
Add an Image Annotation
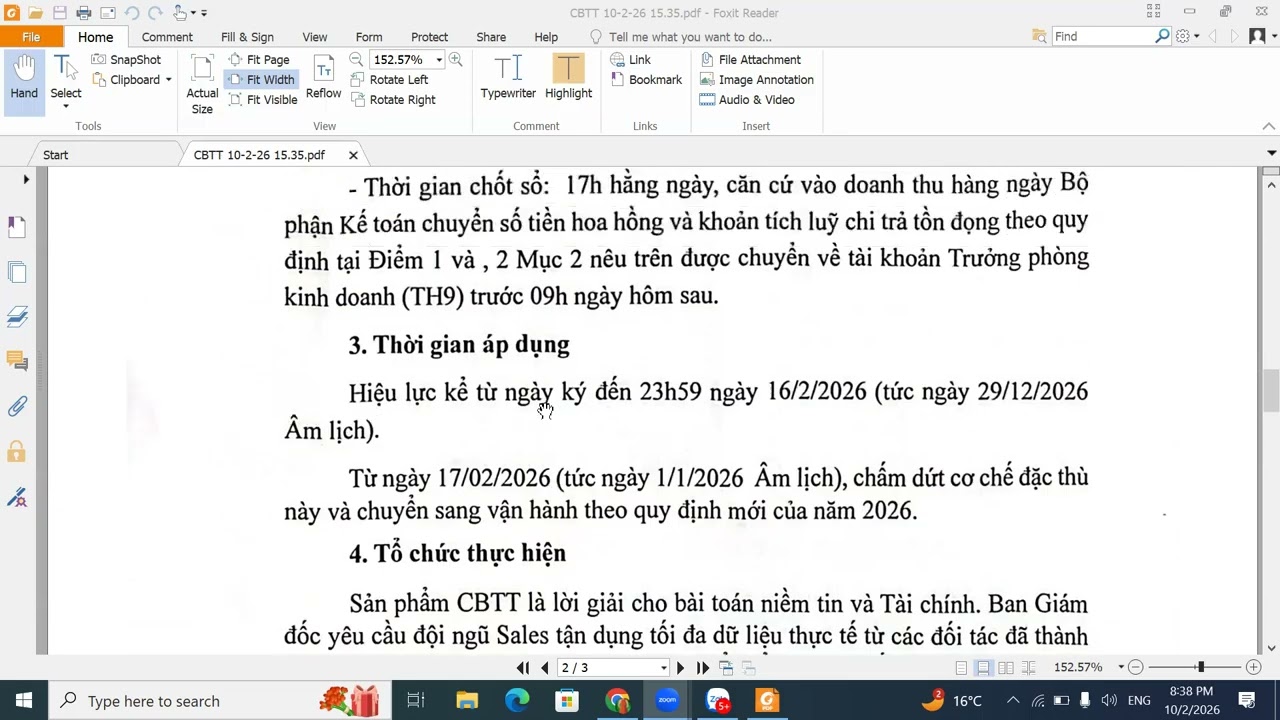pos(756,80)
